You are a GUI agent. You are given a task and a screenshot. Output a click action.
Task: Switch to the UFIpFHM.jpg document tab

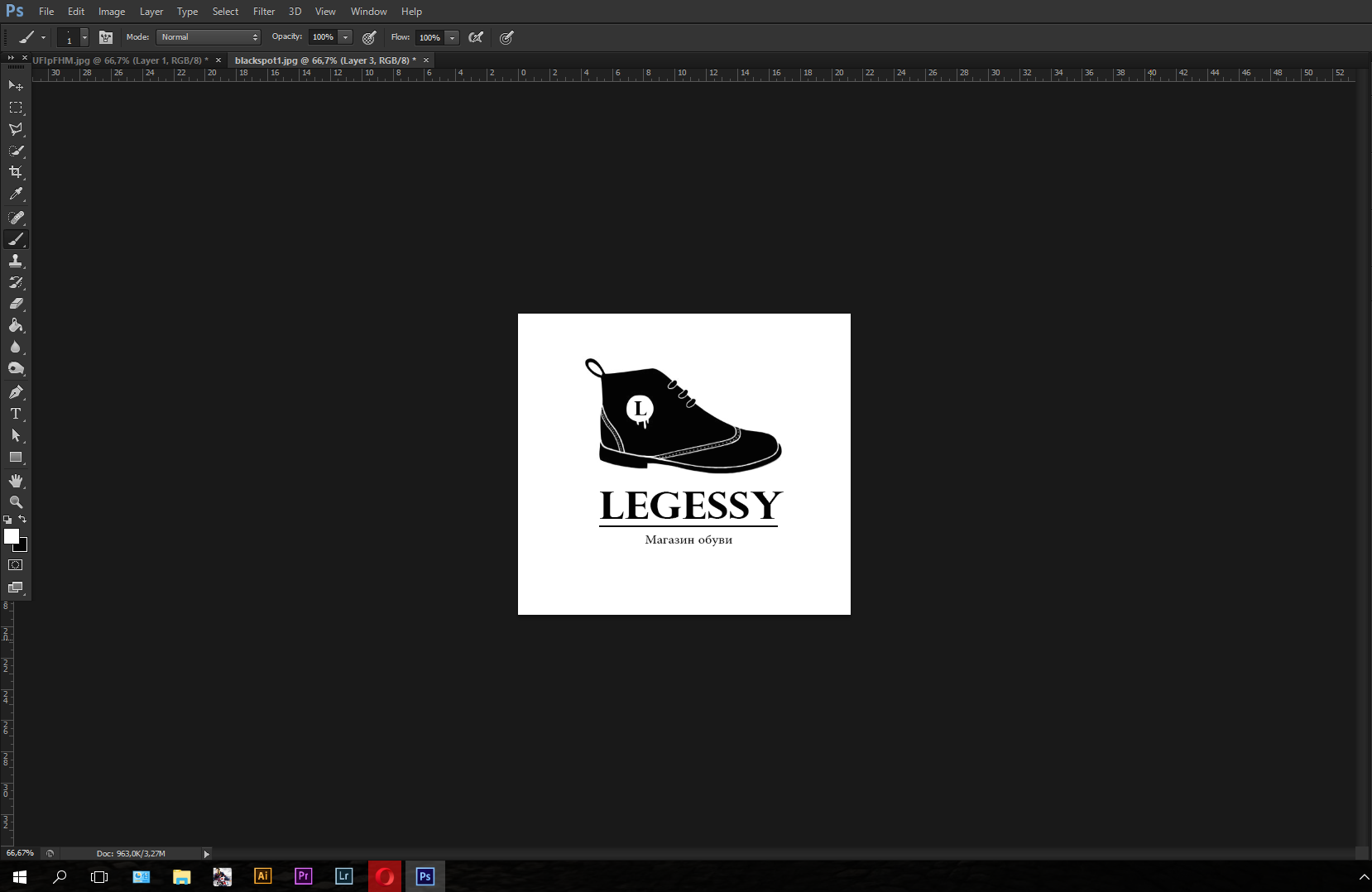[x=120, y=60]
